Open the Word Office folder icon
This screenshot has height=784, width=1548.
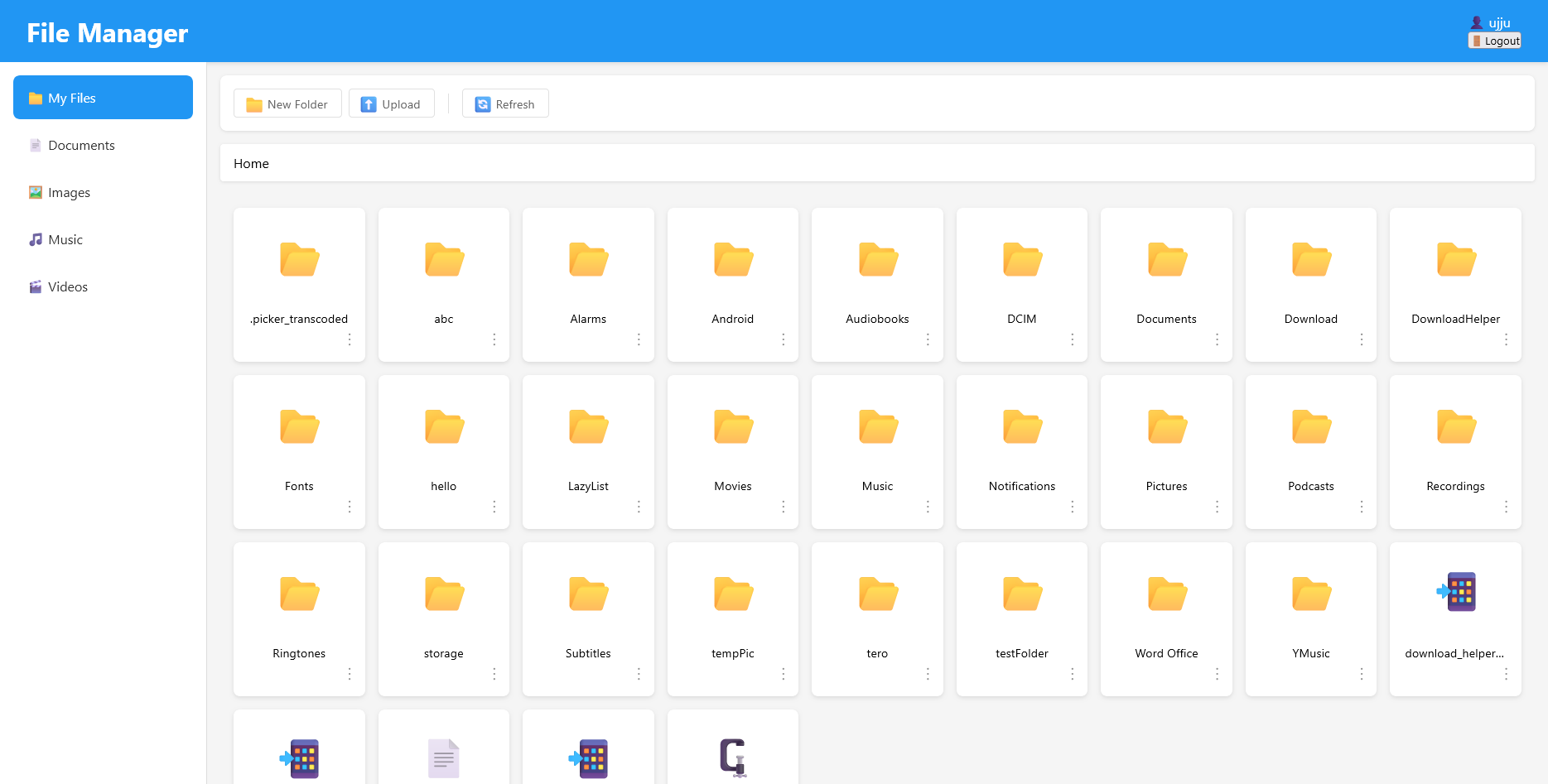(x=1166, y=594)
